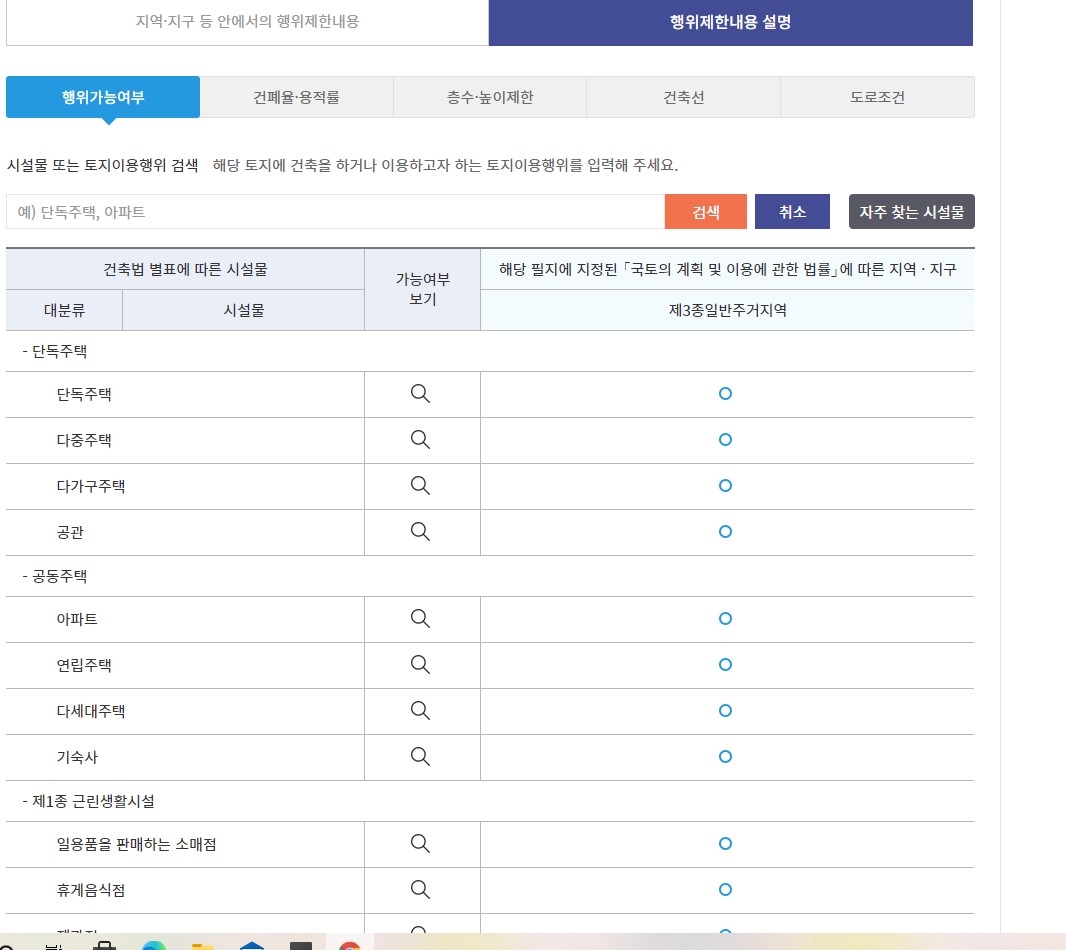Click the blue circle in 다가구주택 row
The height and width of the screenshot is (950, 1066).
(725, 486)
